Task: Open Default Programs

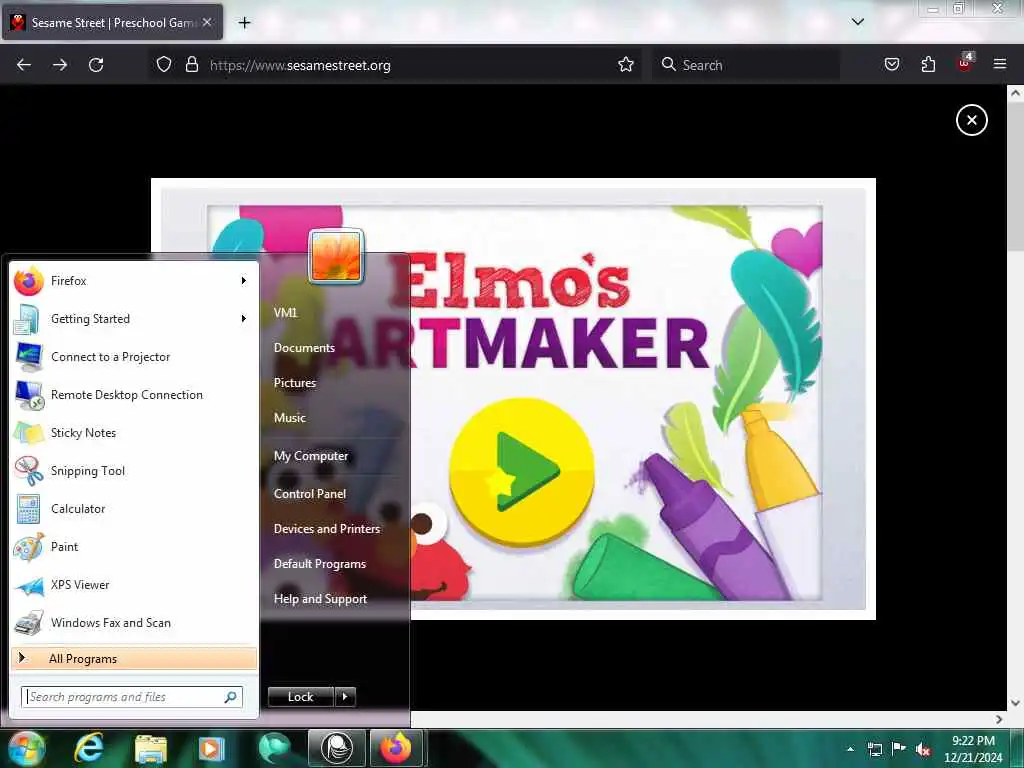Action: (x=319, y=564)
